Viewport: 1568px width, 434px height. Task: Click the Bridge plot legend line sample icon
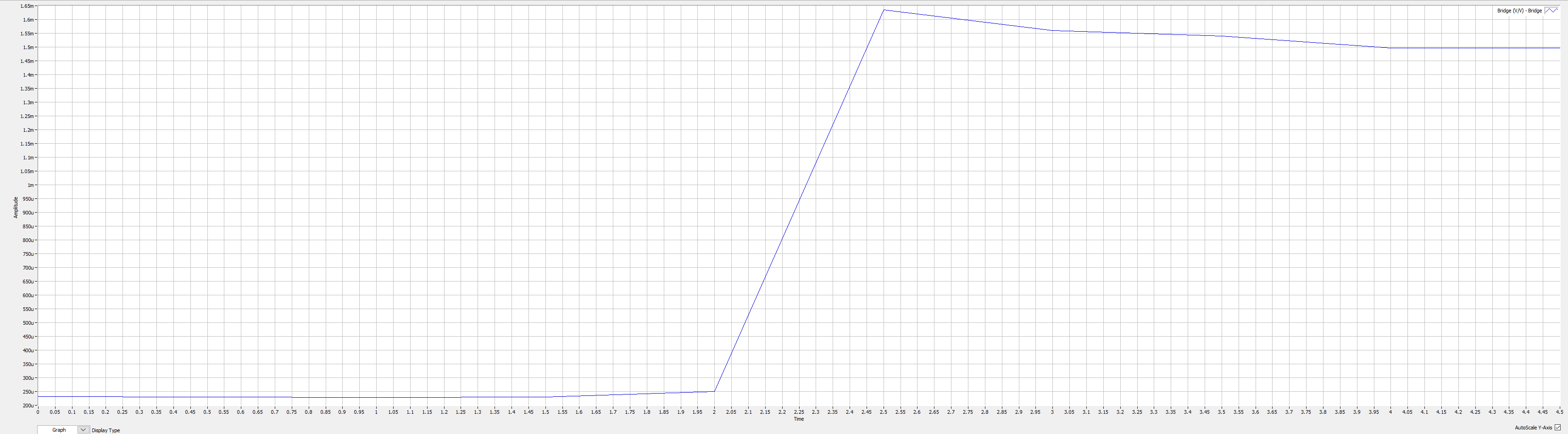(x=1551, y=11)
